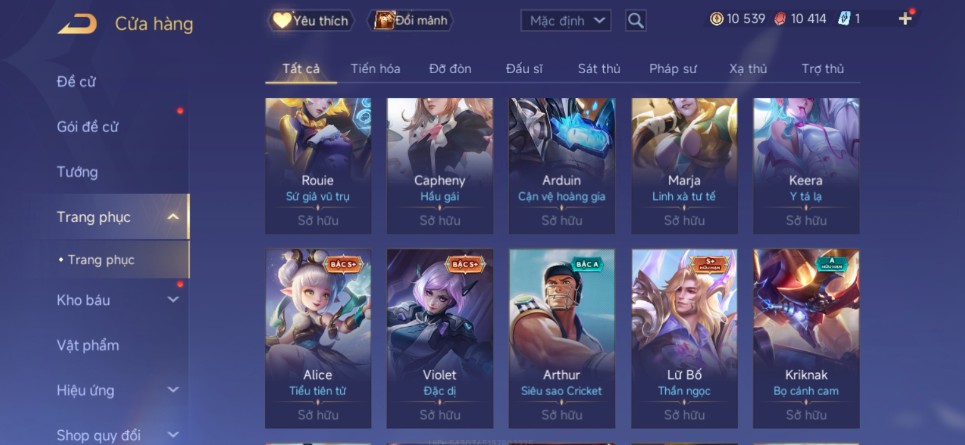Open the Mặc định sort dropdown
This screenshot has width=965, height=445.
(x=566, y=21)
